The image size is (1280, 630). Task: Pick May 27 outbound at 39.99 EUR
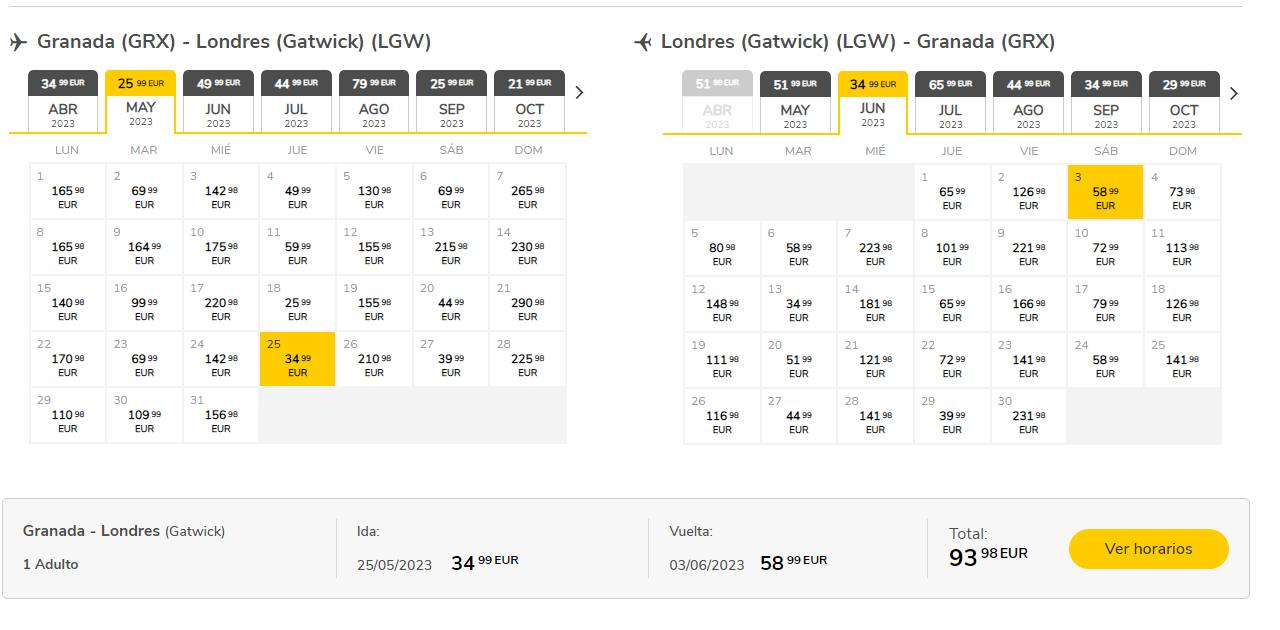[451, 359]
